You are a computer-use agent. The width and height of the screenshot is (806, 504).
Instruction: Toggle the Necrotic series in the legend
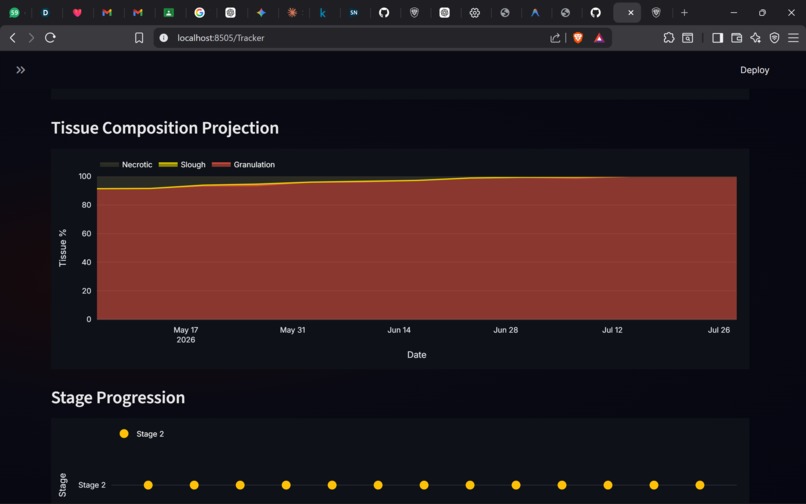point(126,165)
